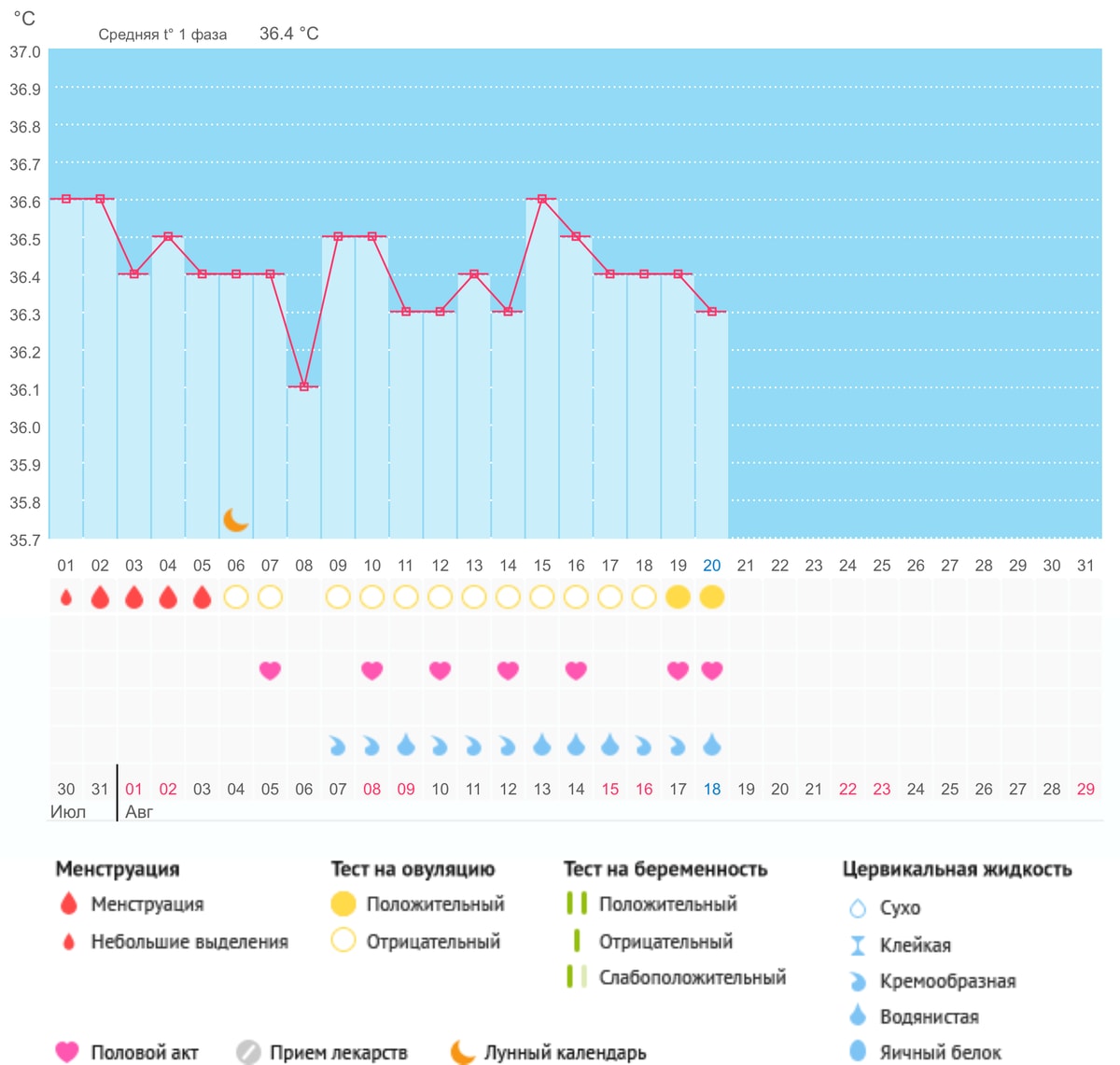Click the creamy fluid icon on cycle day 09
Viewport: 1120px width, 1065px height.
338,746
